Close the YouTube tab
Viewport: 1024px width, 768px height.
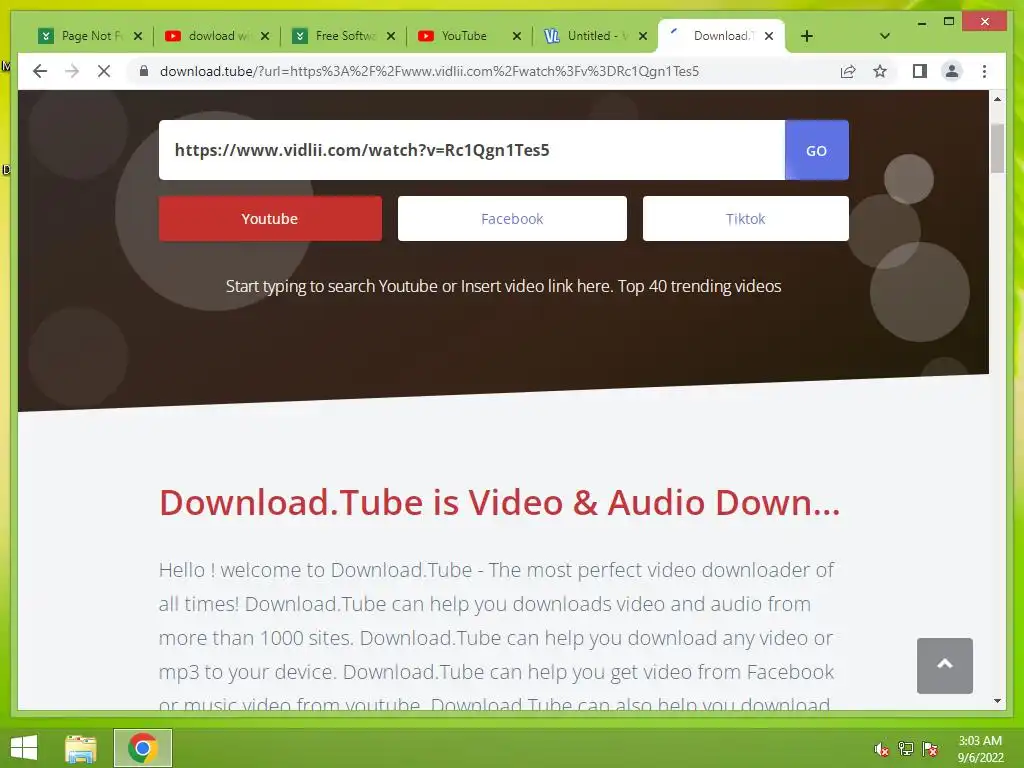tap(517, 36)
